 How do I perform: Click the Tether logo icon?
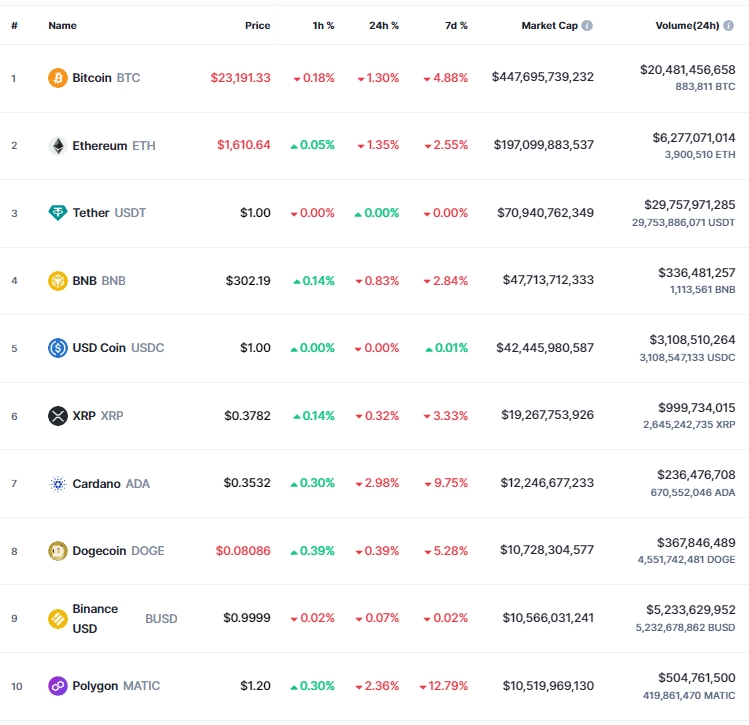click(x=58, y=213)
